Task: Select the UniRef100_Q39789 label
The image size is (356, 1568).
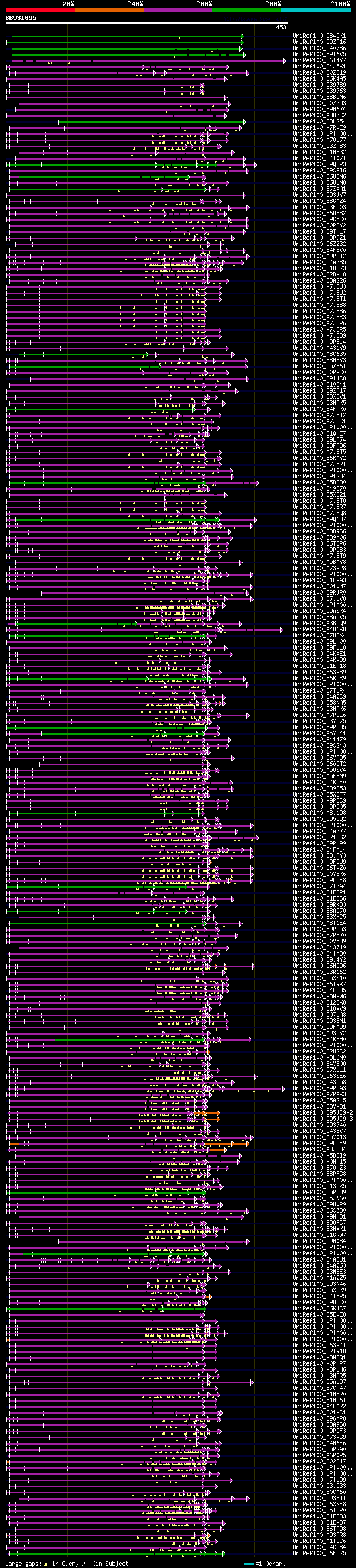Action: coord(319,85)
